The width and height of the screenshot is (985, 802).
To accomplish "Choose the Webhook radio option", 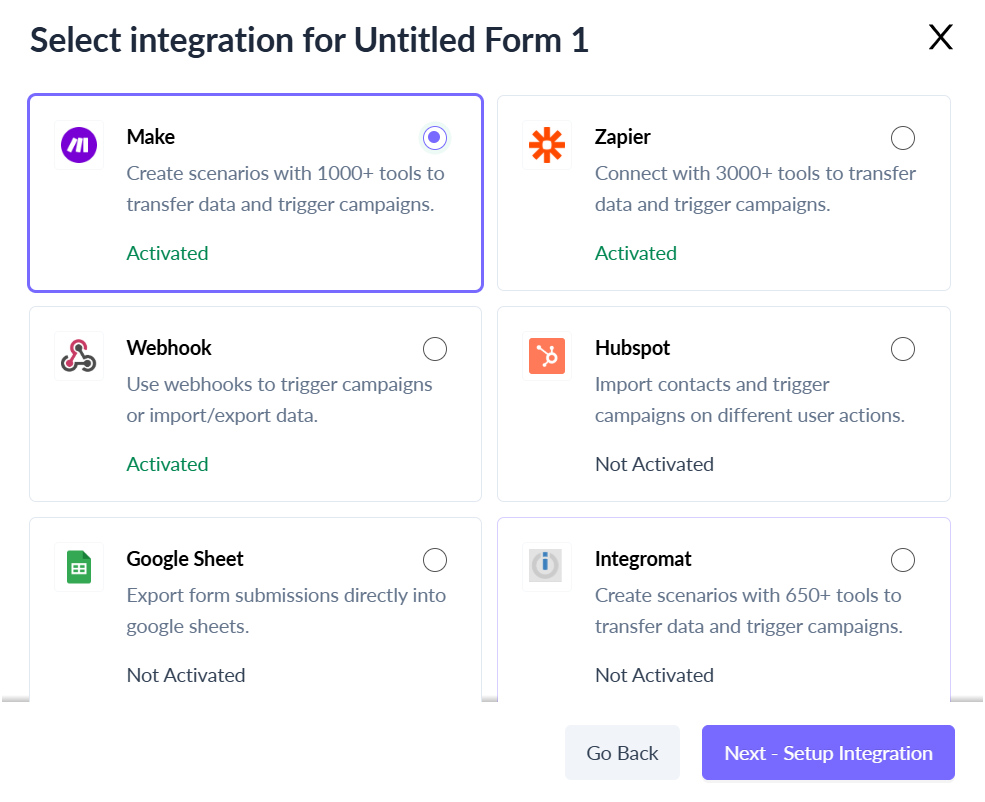I will 435,349.
